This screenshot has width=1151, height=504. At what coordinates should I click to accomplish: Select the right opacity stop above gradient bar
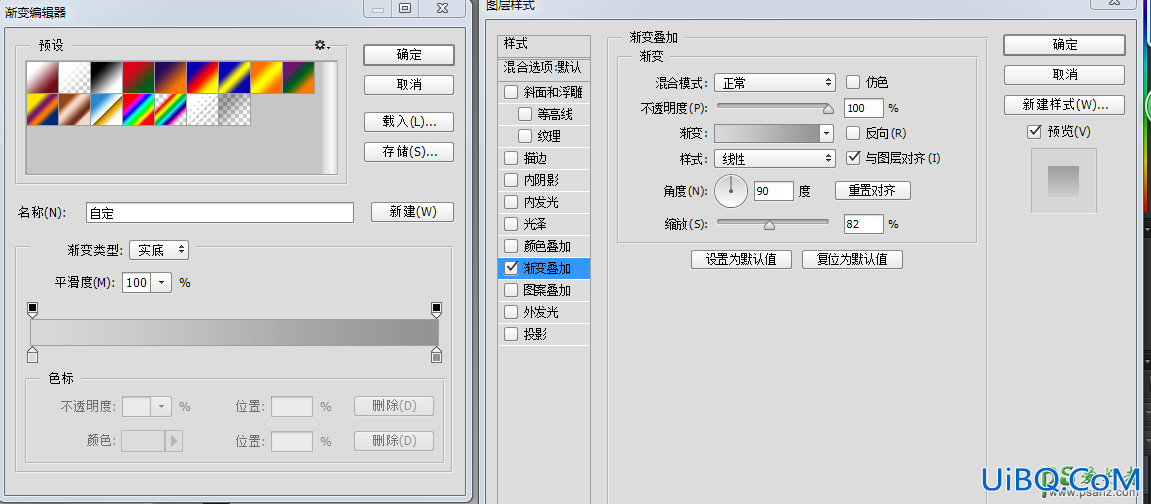tap(437, 310)
